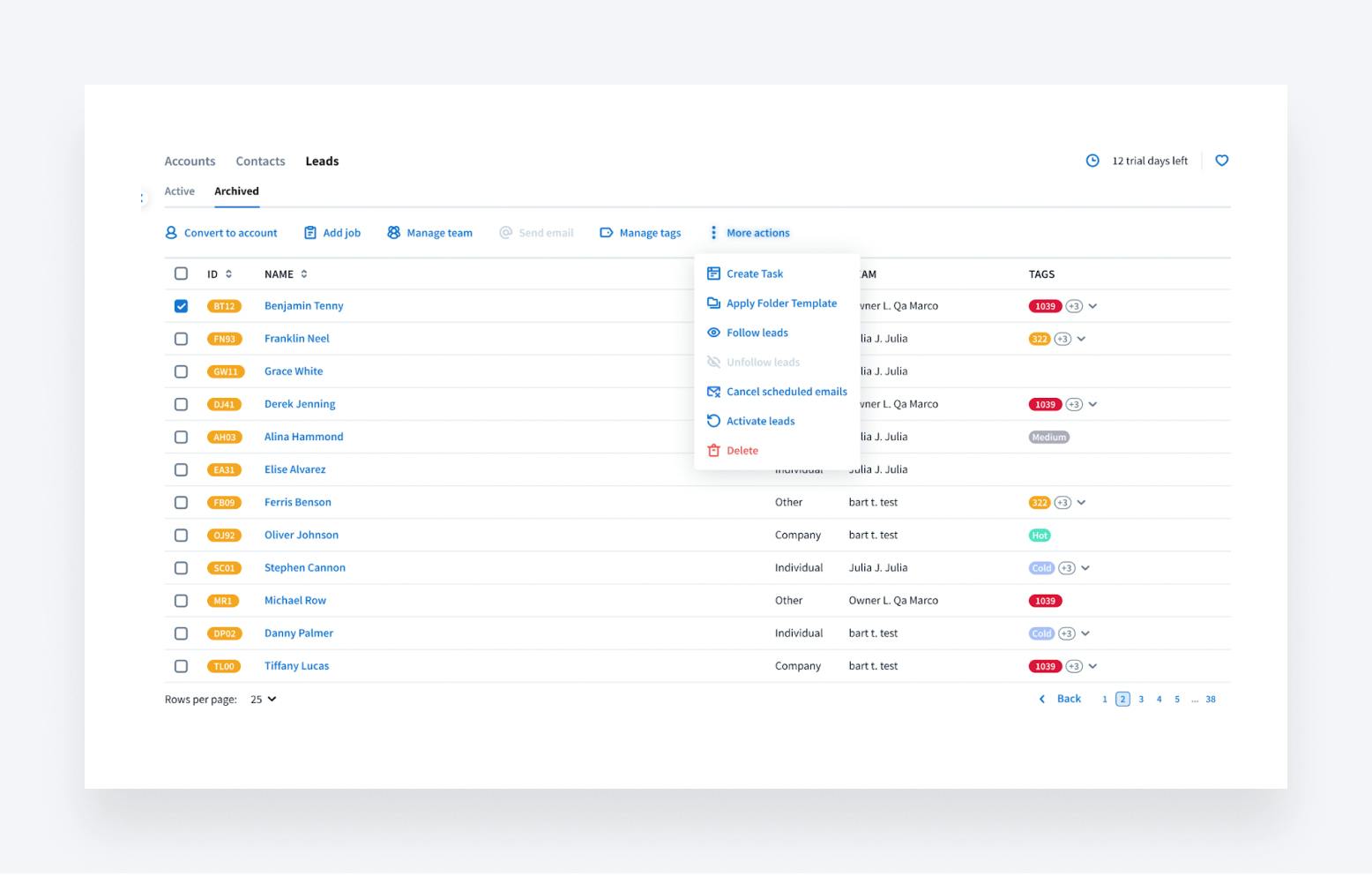Click the Manage team group icon
This screenshot has height=884, width=1372.
(393, 233)
